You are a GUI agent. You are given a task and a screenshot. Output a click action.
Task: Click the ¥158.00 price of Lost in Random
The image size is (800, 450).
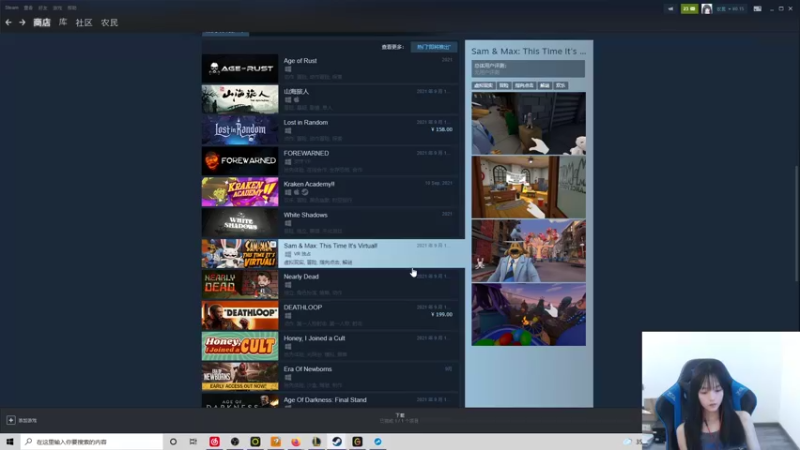(441, 130)
